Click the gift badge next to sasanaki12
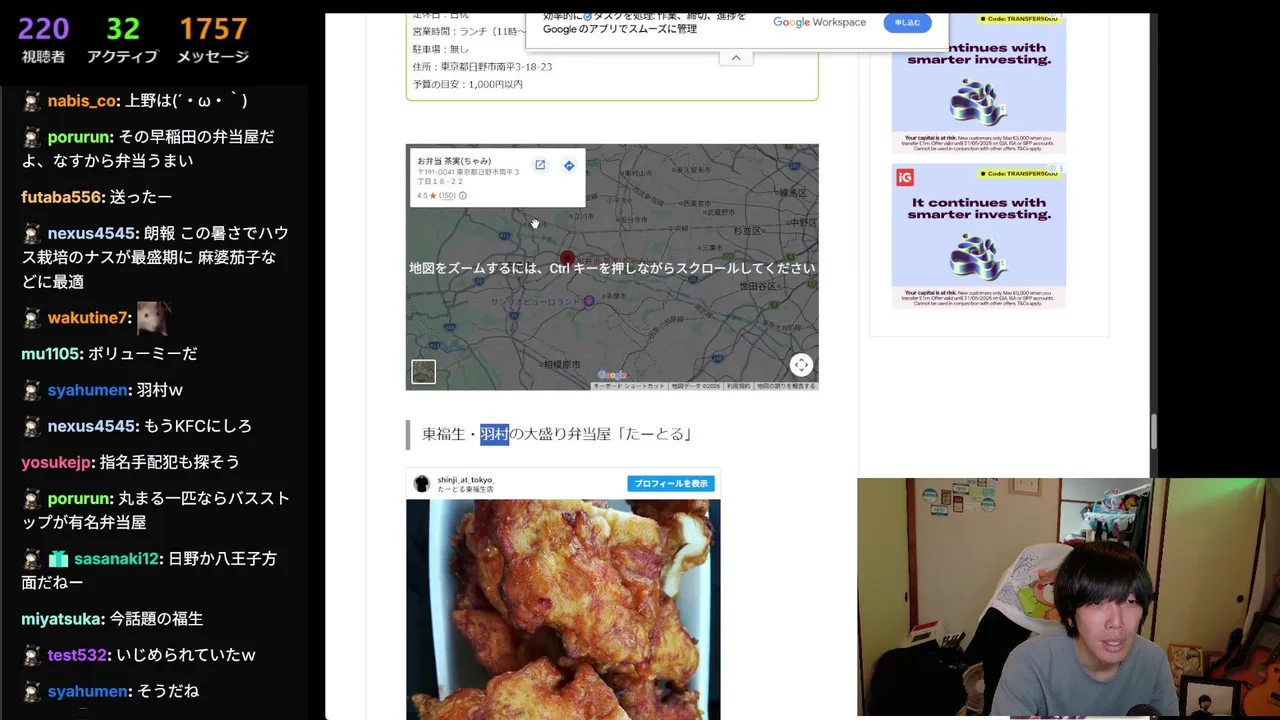Image resolution: width=1280 pixels, height=720 pixels. point(58,559)
